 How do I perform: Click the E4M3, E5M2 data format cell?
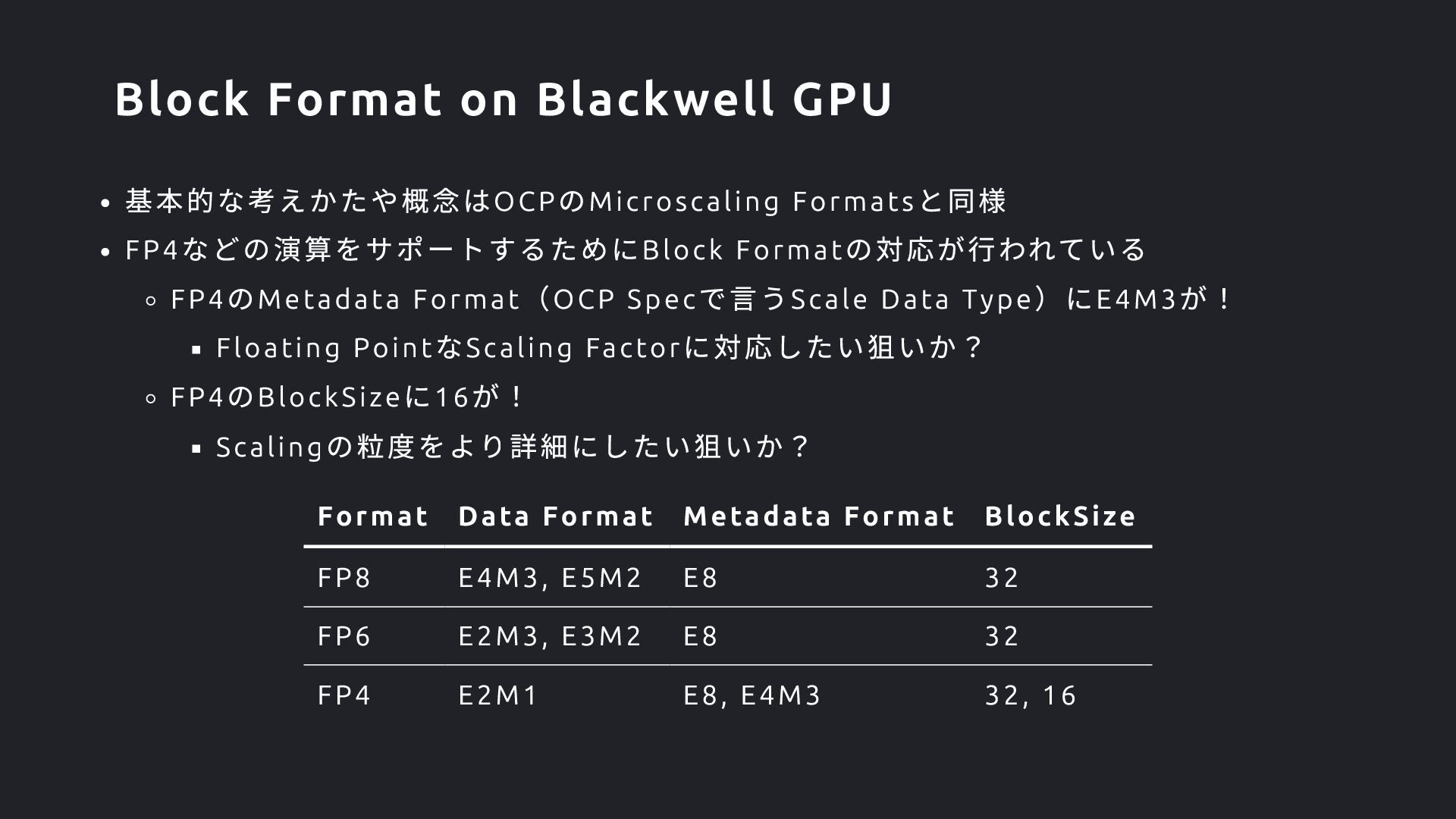click(x=550, y=578)
